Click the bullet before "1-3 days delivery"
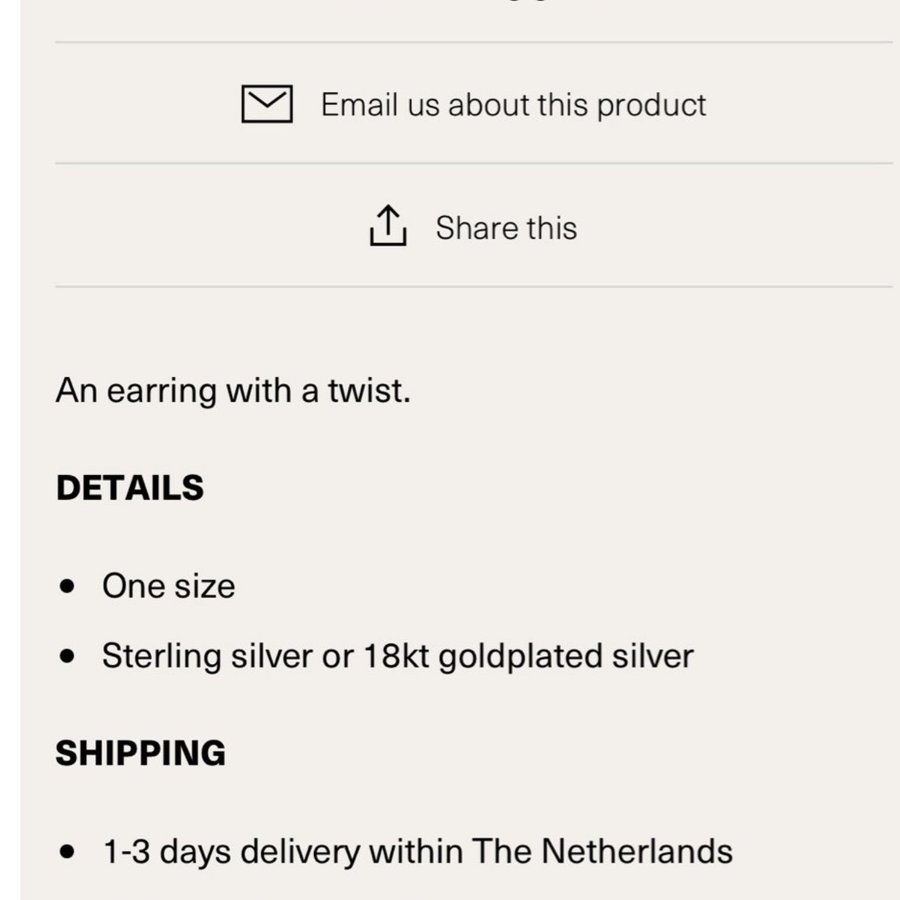 [68, 852]
